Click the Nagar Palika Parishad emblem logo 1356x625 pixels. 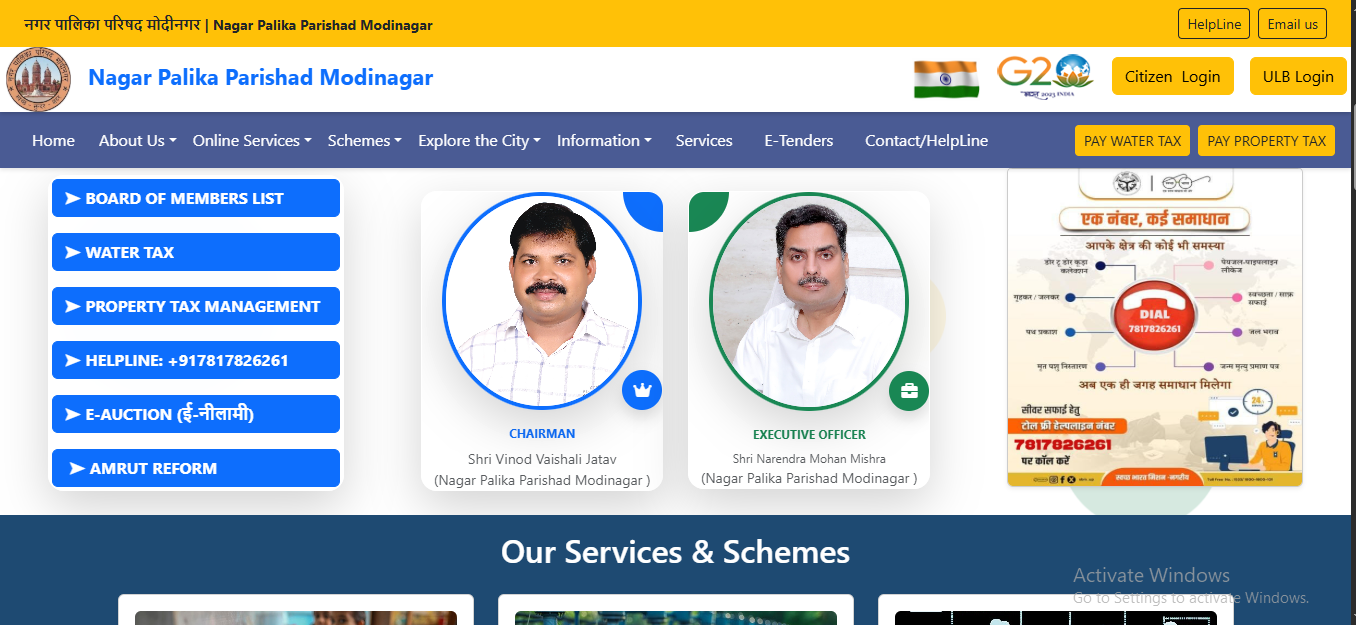[39, 79]
